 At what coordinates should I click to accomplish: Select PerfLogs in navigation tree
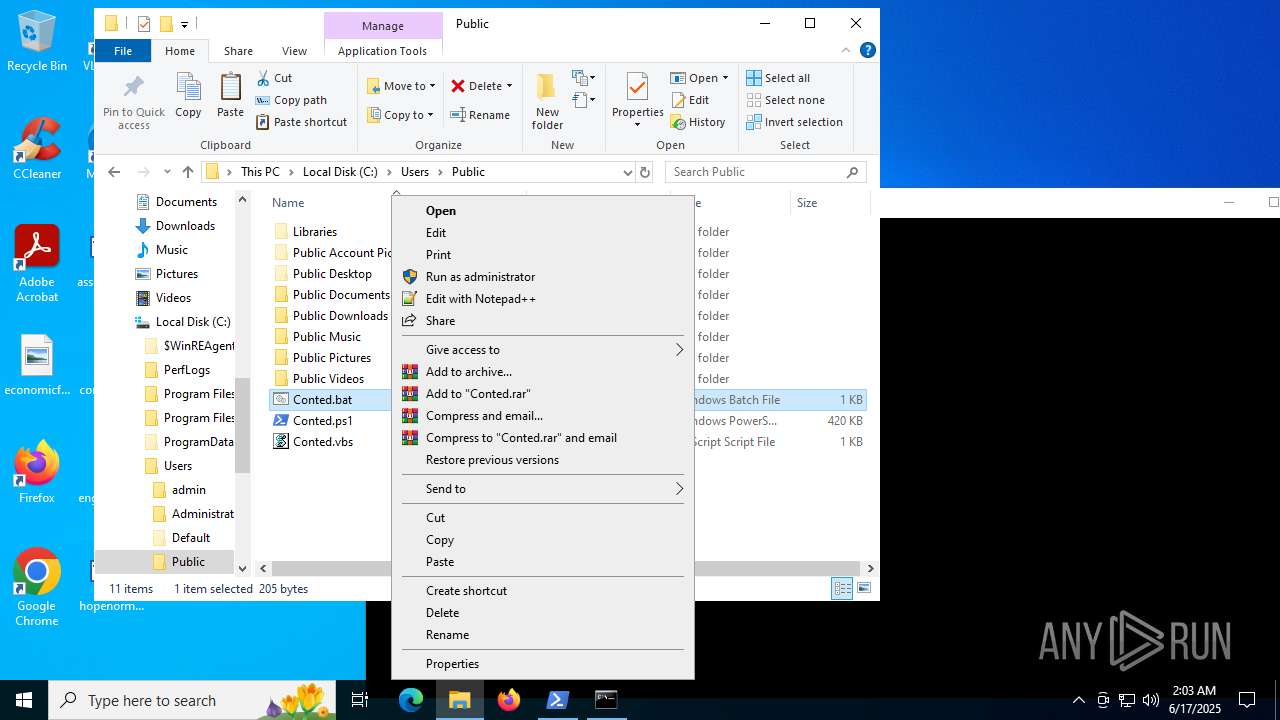tap(187, 370)
